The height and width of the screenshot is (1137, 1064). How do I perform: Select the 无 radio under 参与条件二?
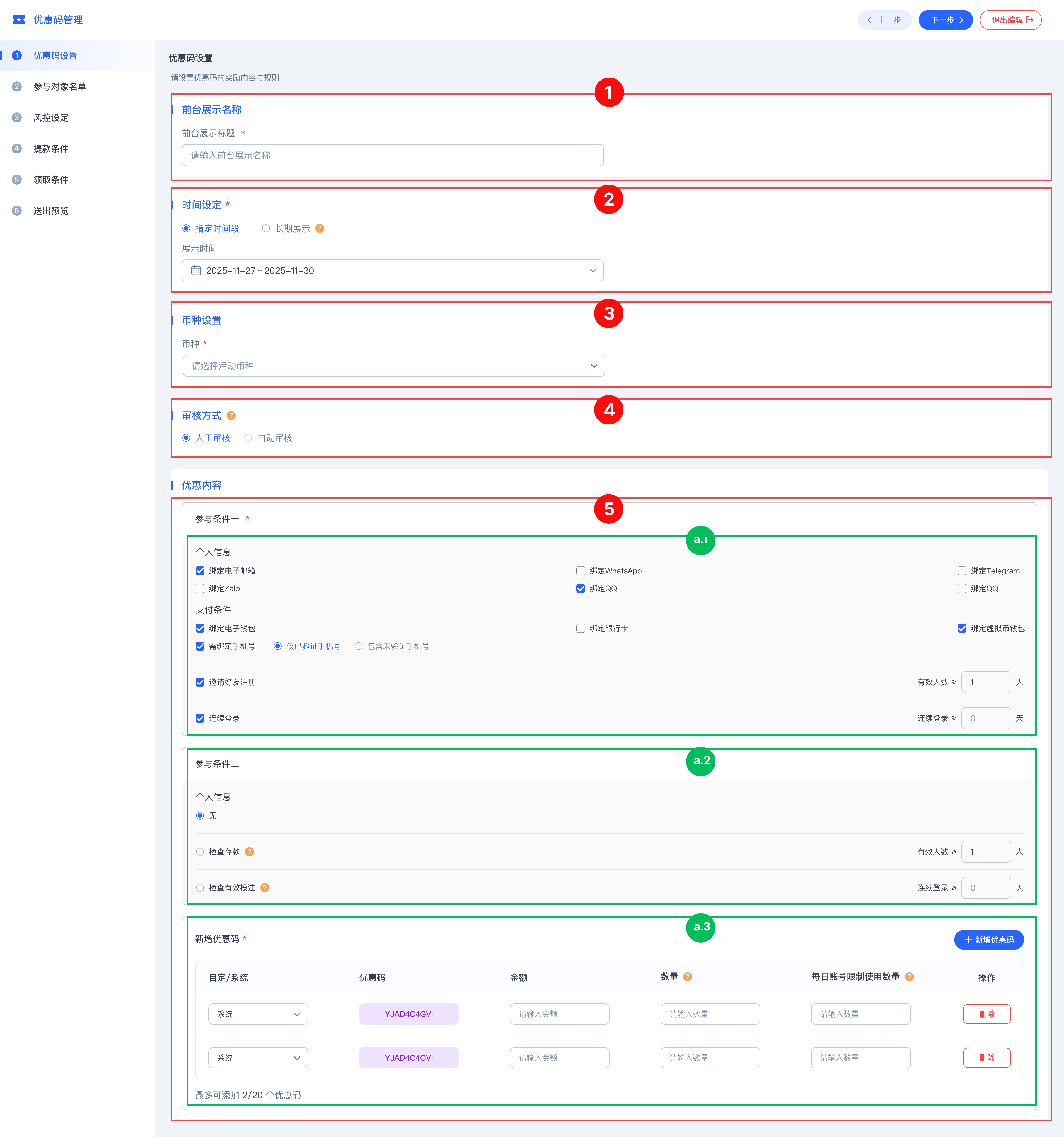[200, 816]
